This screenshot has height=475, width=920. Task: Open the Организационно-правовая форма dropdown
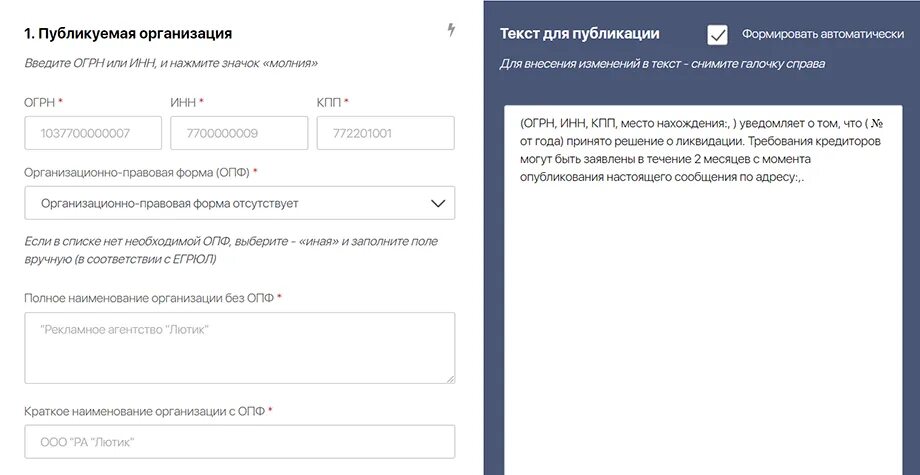(x=239, y=203)
